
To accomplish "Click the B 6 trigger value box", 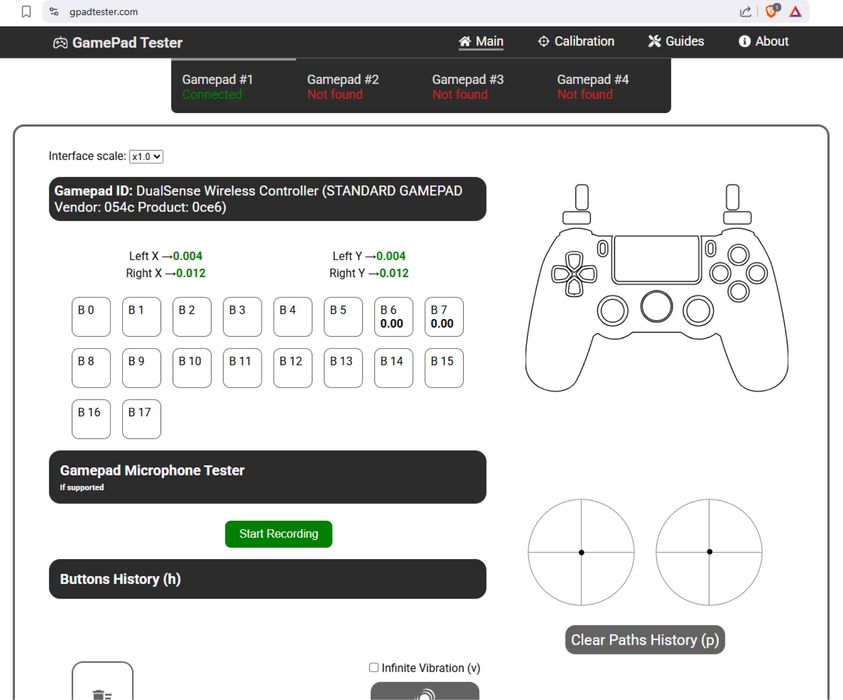I will coord(394,317).
